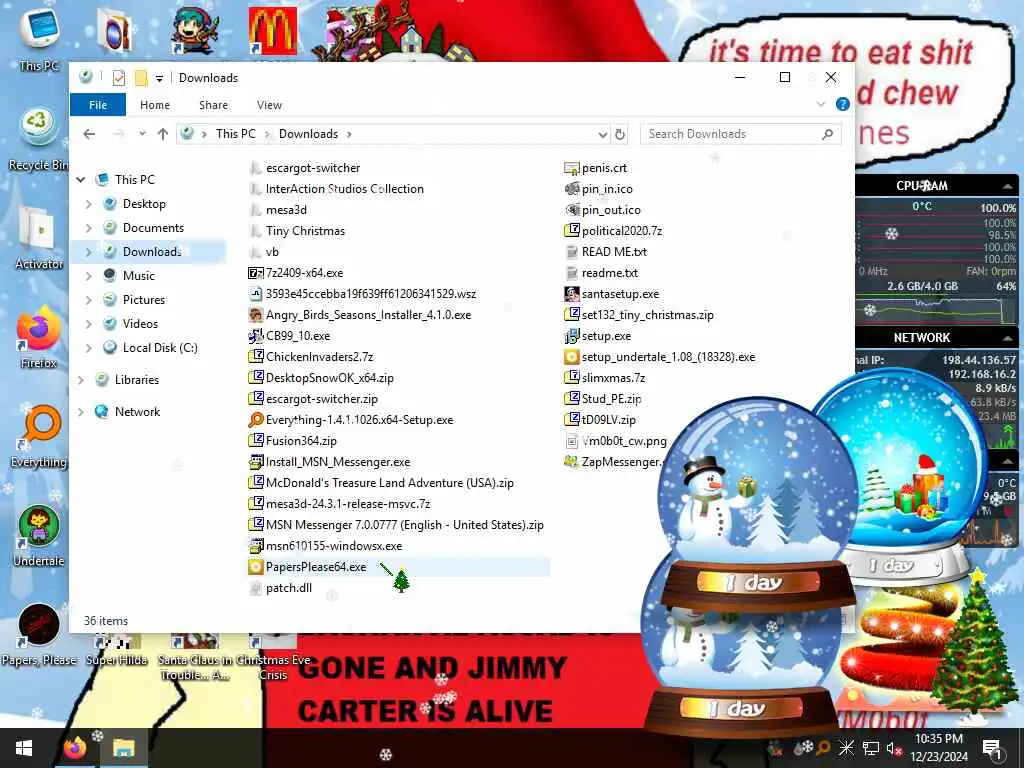
Task: Go back with the Back arrow
Action: tap(89, 134)
